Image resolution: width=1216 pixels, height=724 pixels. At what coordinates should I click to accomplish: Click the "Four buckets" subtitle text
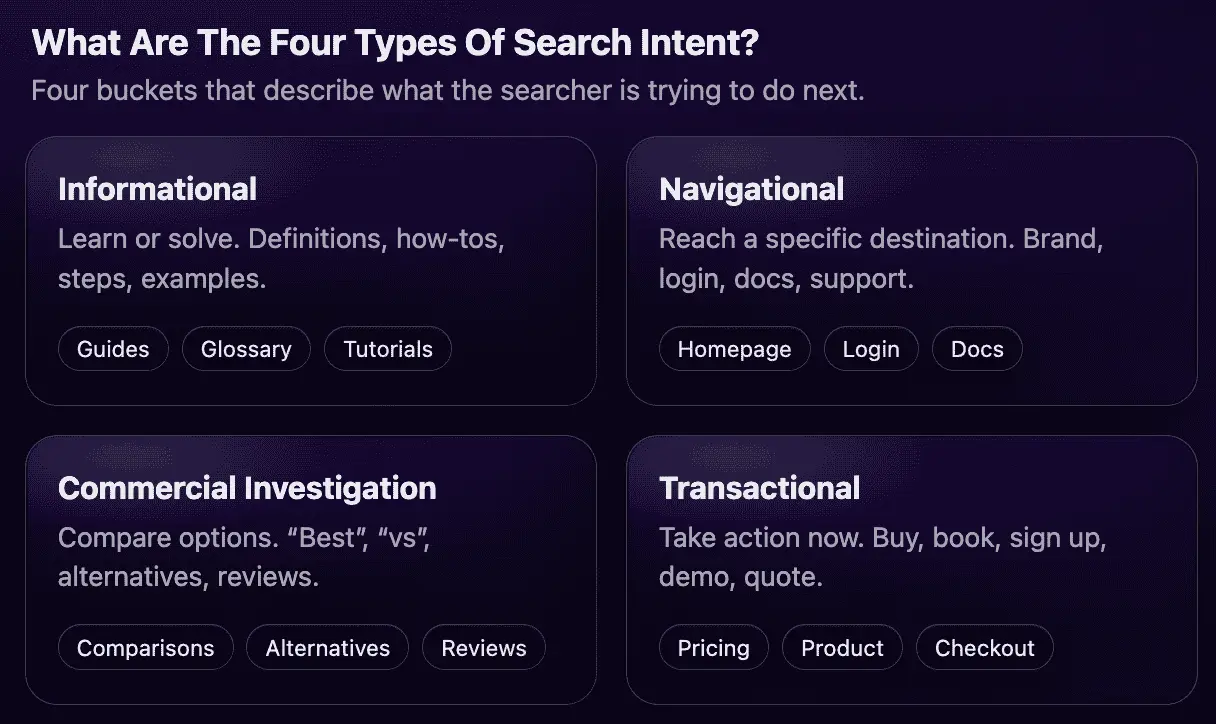coord(447,91)
